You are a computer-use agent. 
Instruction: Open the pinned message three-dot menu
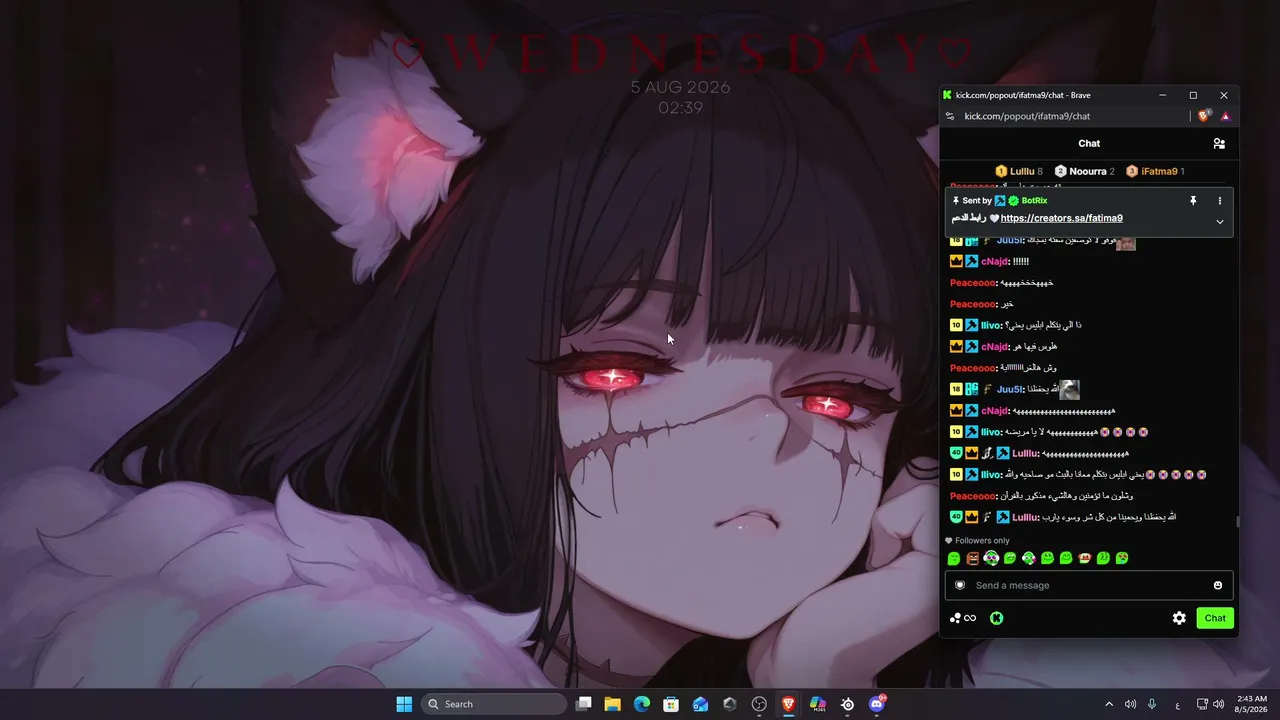[1220, 201]
